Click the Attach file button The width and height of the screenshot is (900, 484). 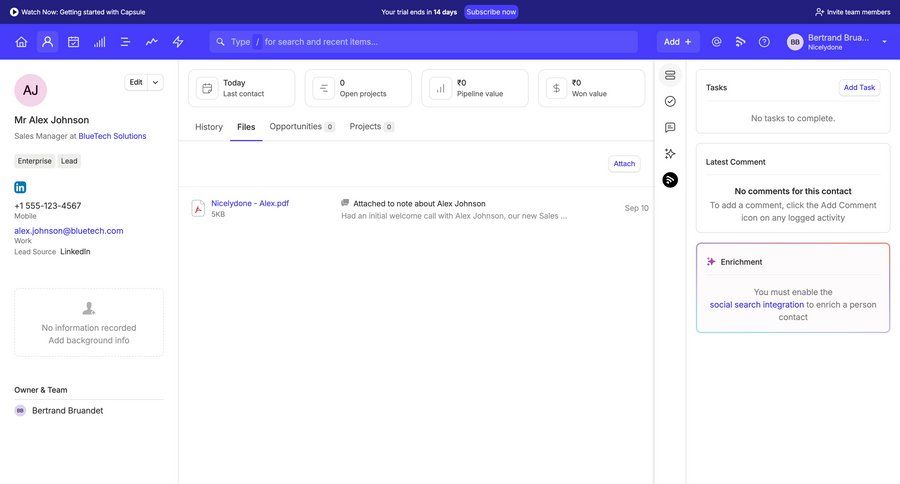coord(624,164)
